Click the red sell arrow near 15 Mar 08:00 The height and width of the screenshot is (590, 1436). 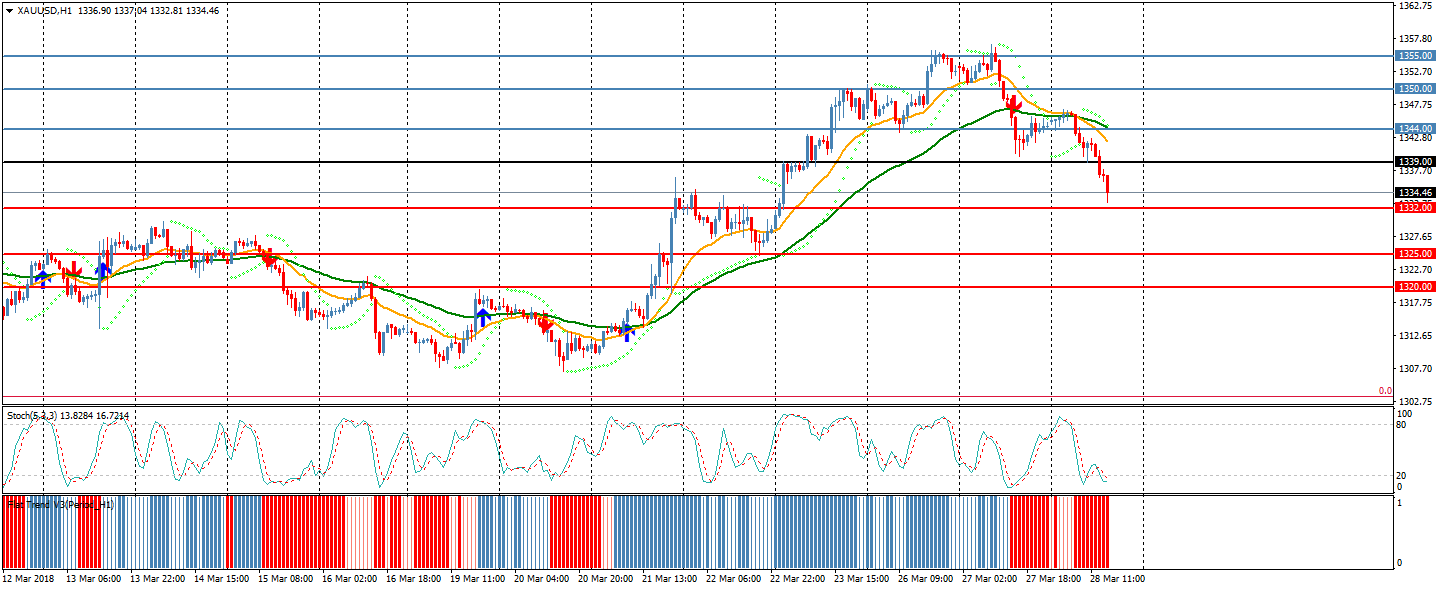click(268, 259)
